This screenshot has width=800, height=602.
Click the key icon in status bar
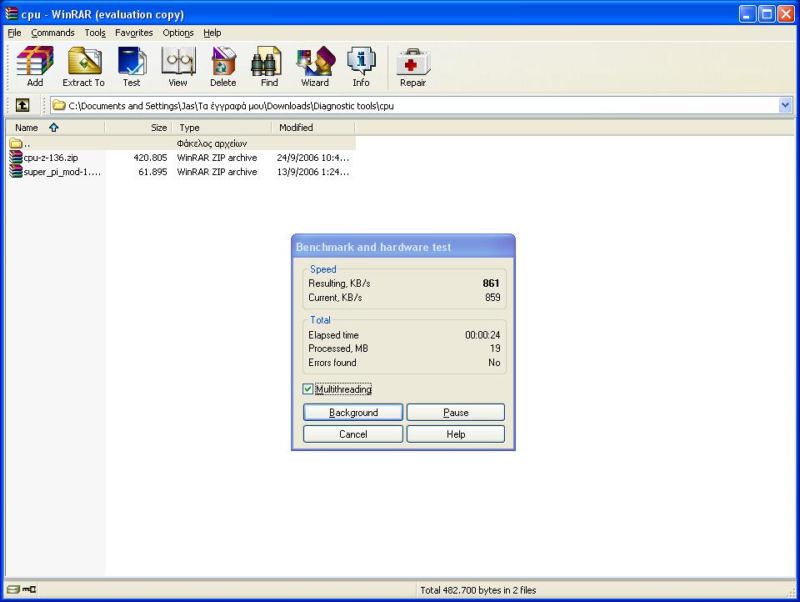[x=29, y=590]
